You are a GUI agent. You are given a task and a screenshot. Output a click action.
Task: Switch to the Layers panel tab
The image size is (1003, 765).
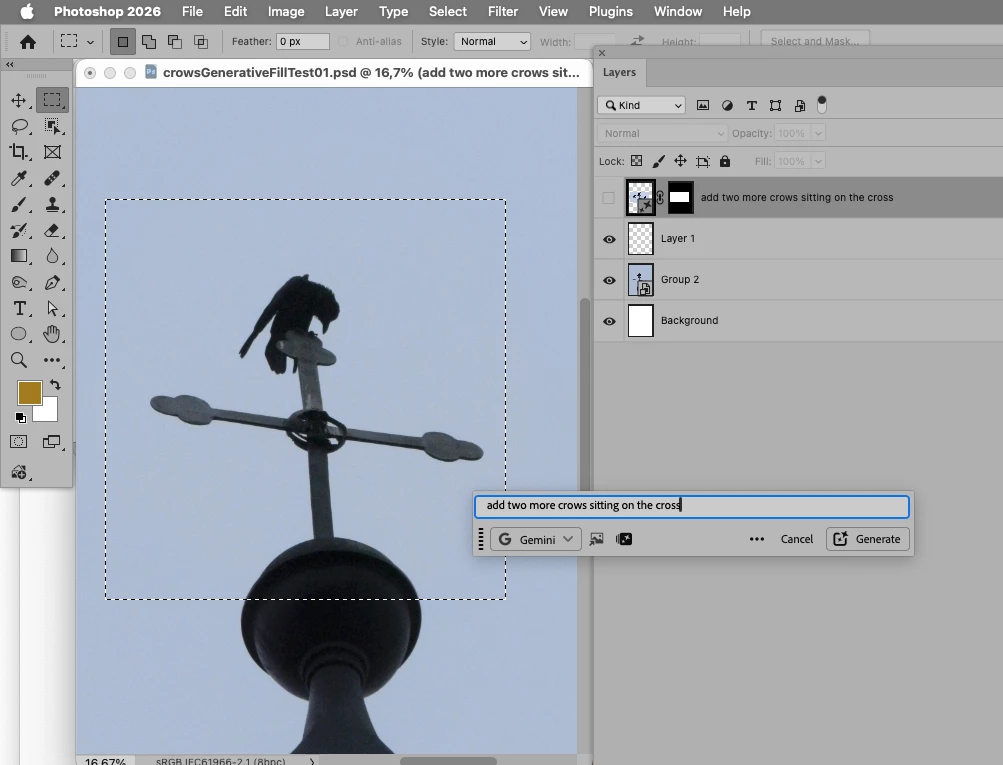click(x=619, y=72)
